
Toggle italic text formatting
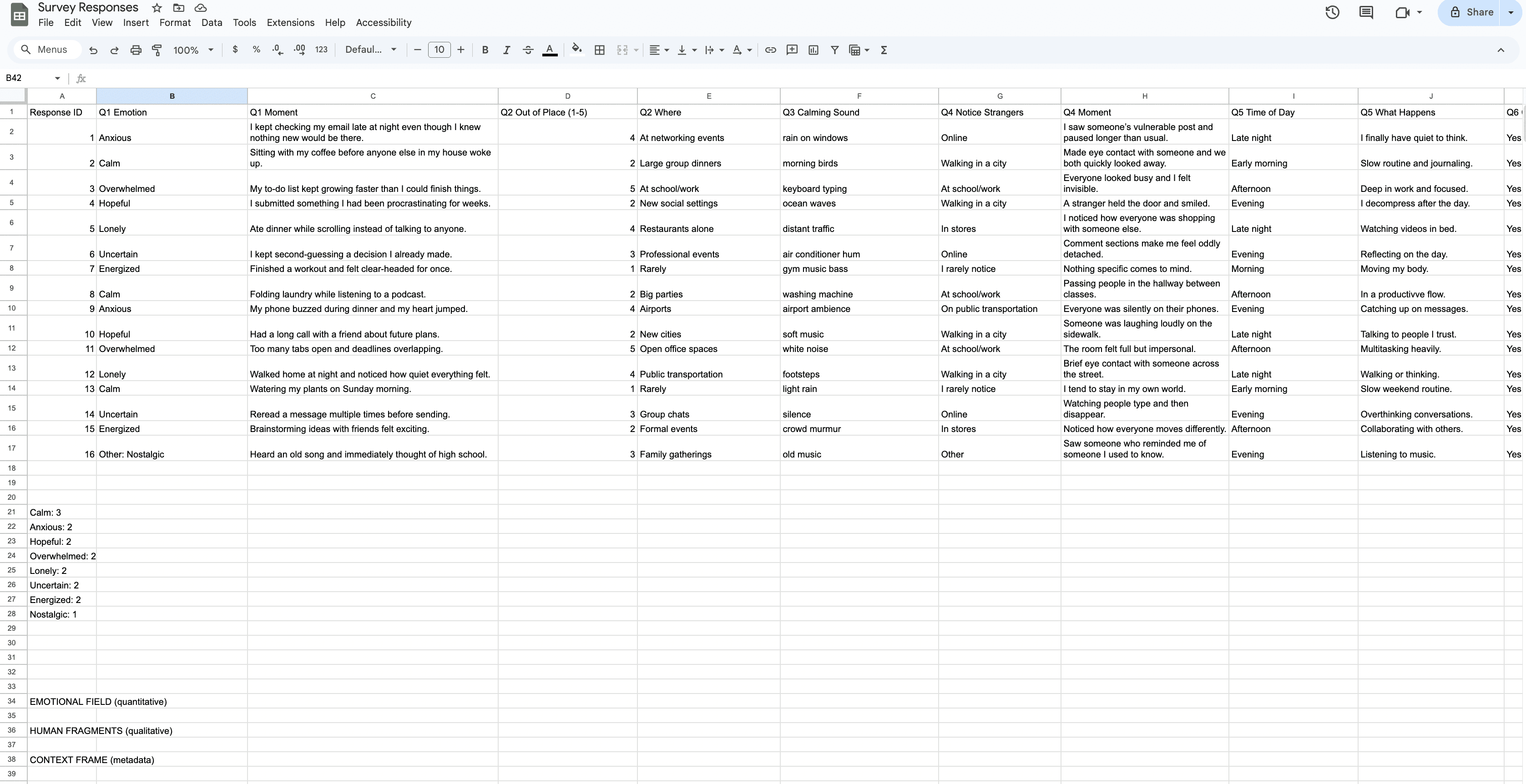pyautogui.click(x=506, y=50)
